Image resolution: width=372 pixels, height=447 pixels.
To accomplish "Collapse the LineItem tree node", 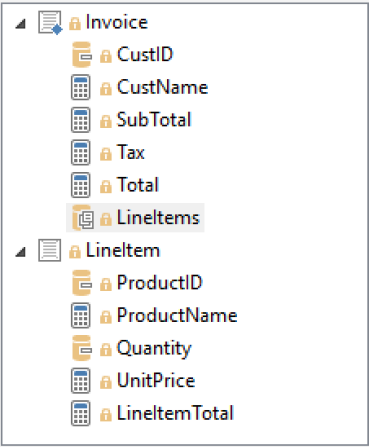I will 21,252.
